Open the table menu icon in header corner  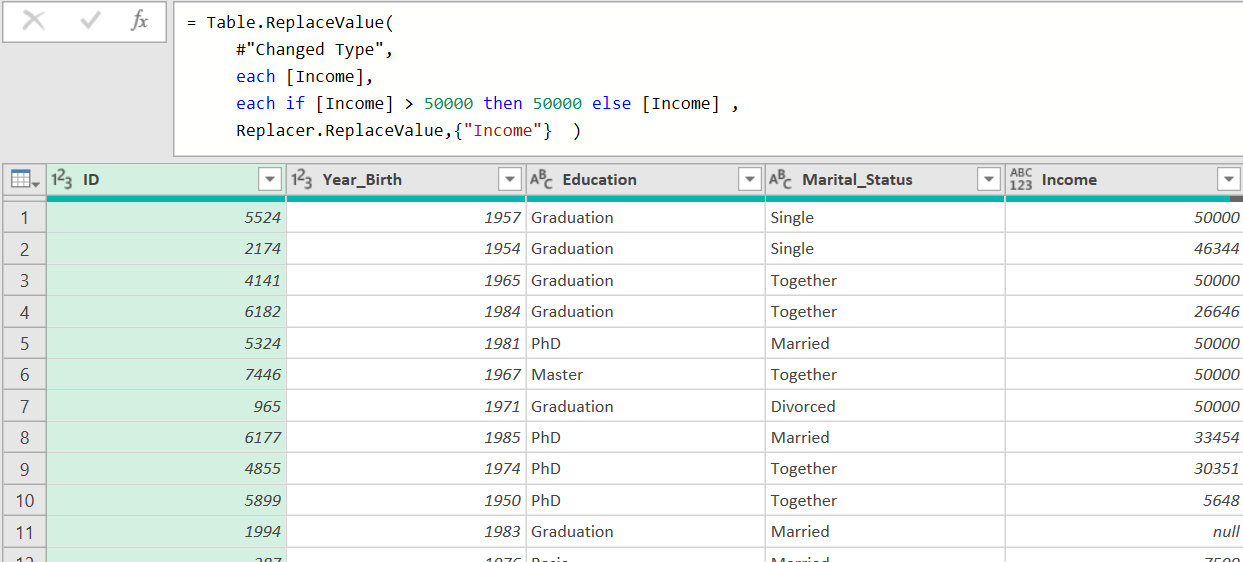click(x=25, y=180)
